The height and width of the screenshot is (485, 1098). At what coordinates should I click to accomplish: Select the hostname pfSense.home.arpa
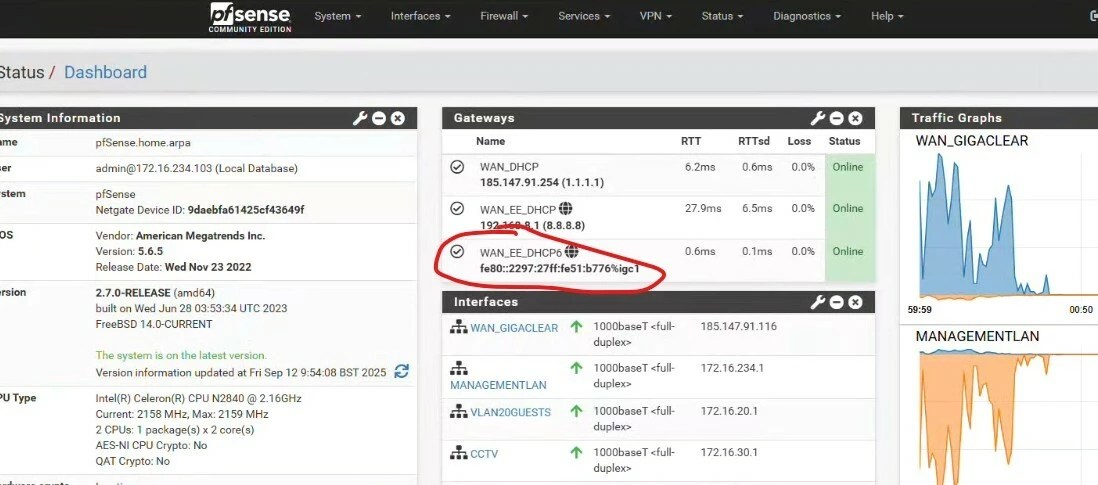[x=143, y=143]
